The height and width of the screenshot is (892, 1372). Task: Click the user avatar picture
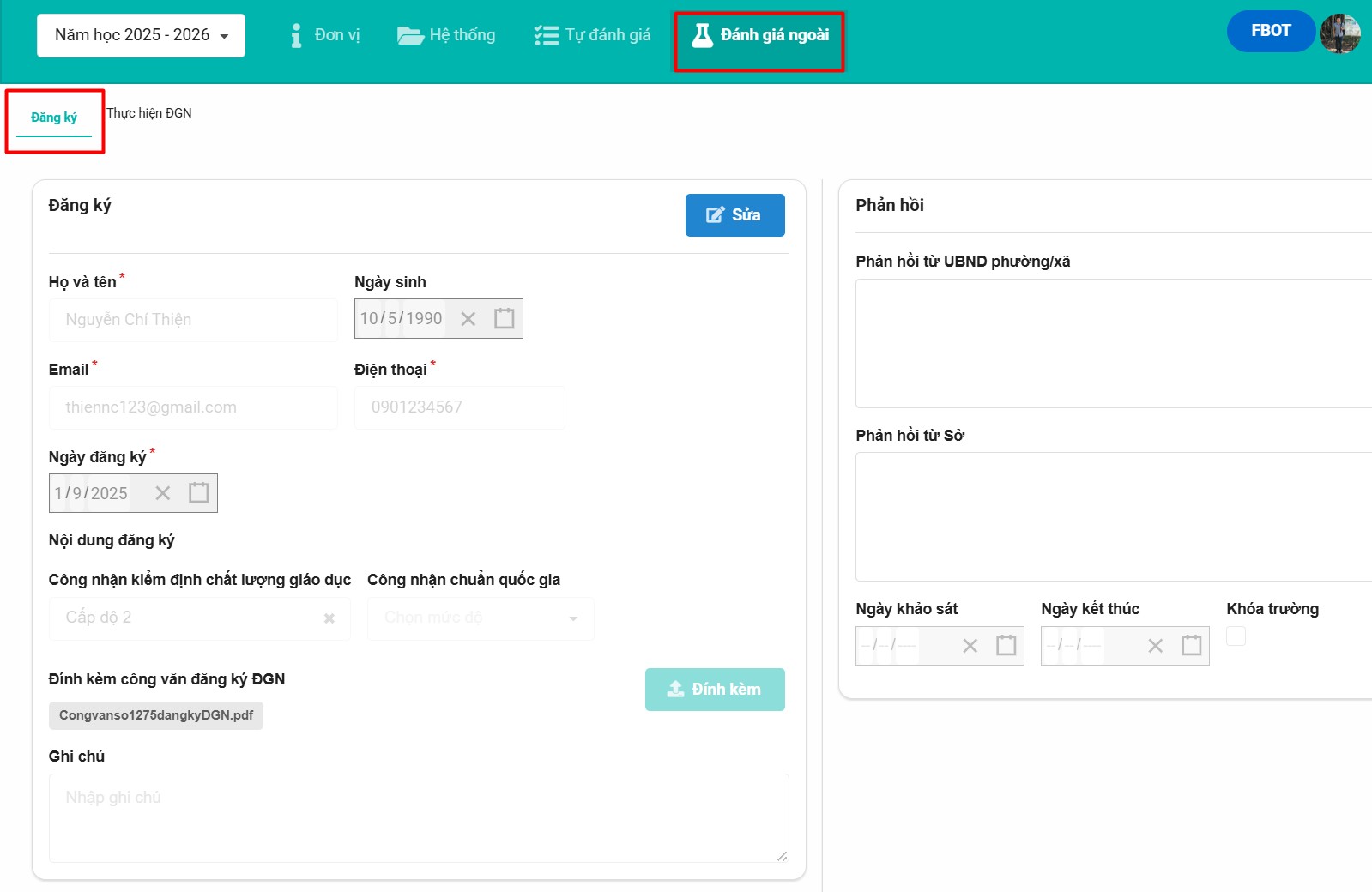tap(1340, 33)
